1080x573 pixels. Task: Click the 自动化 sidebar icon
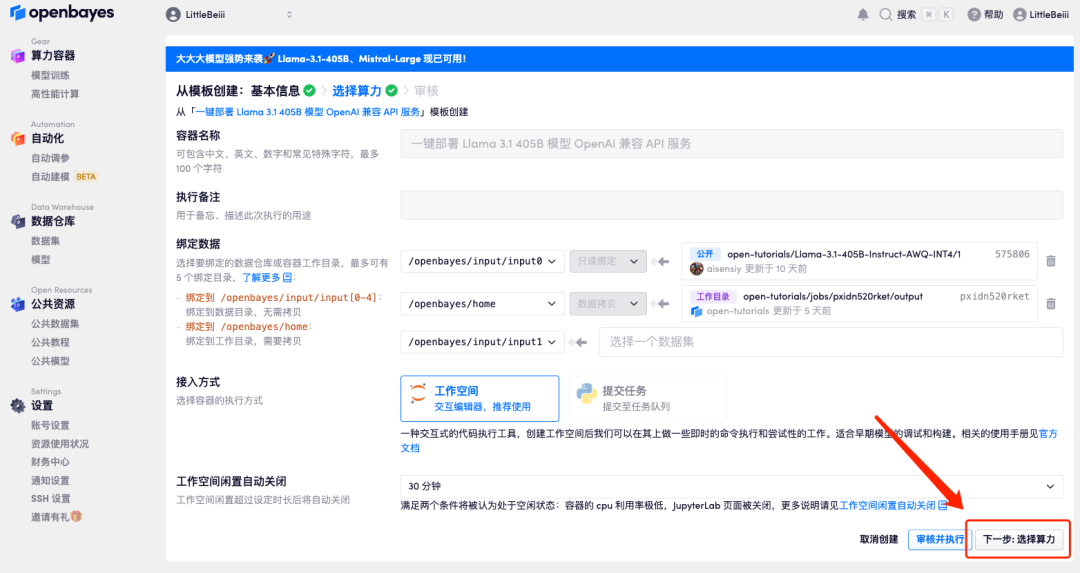[x=18, y=138]
